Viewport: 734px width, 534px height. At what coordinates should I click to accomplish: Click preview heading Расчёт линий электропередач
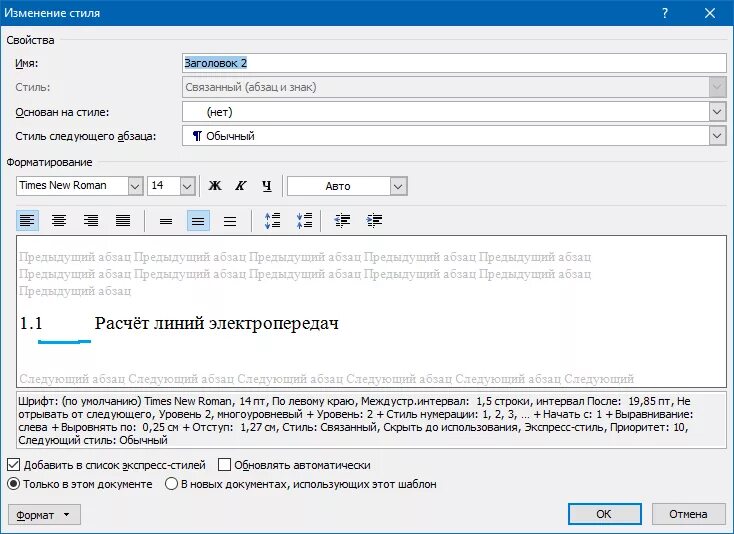pyautogui.click(x=217, y=323)
